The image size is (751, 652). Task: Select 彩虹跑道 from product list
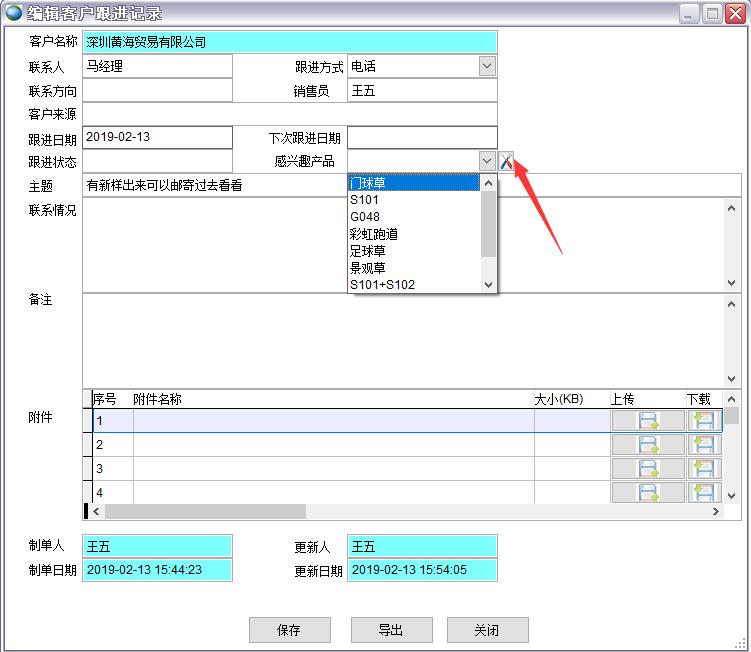(414, 234)
